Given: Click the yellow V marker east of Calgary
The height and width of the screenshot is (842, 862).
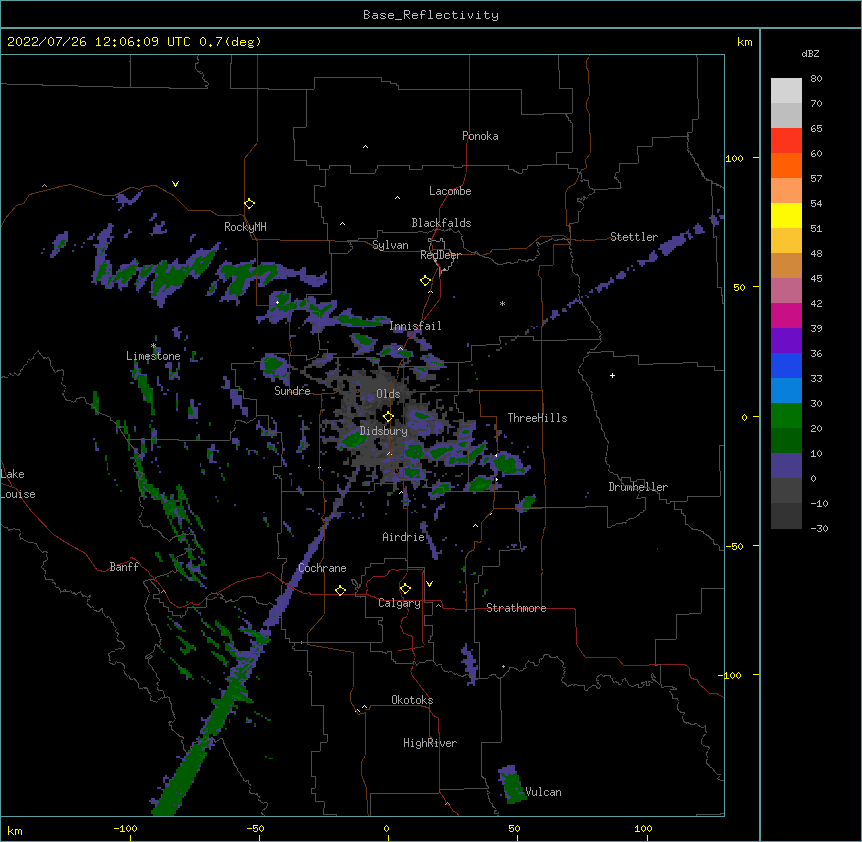Looking at the screenshot, I should click(x=429, y=584).
